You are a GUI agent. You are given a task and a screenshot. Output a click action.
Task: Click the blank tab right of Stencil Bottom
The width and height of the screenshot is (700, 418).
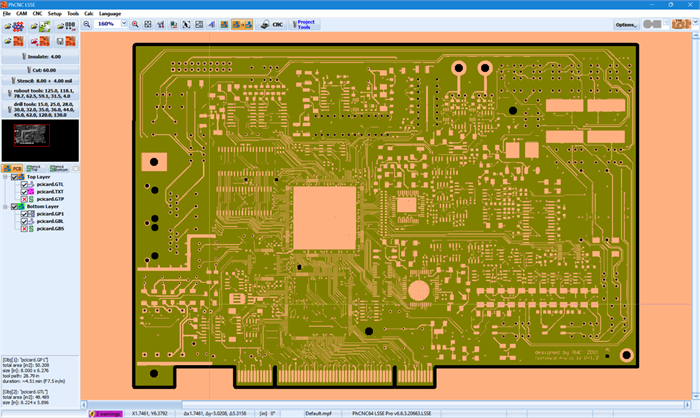75,168
